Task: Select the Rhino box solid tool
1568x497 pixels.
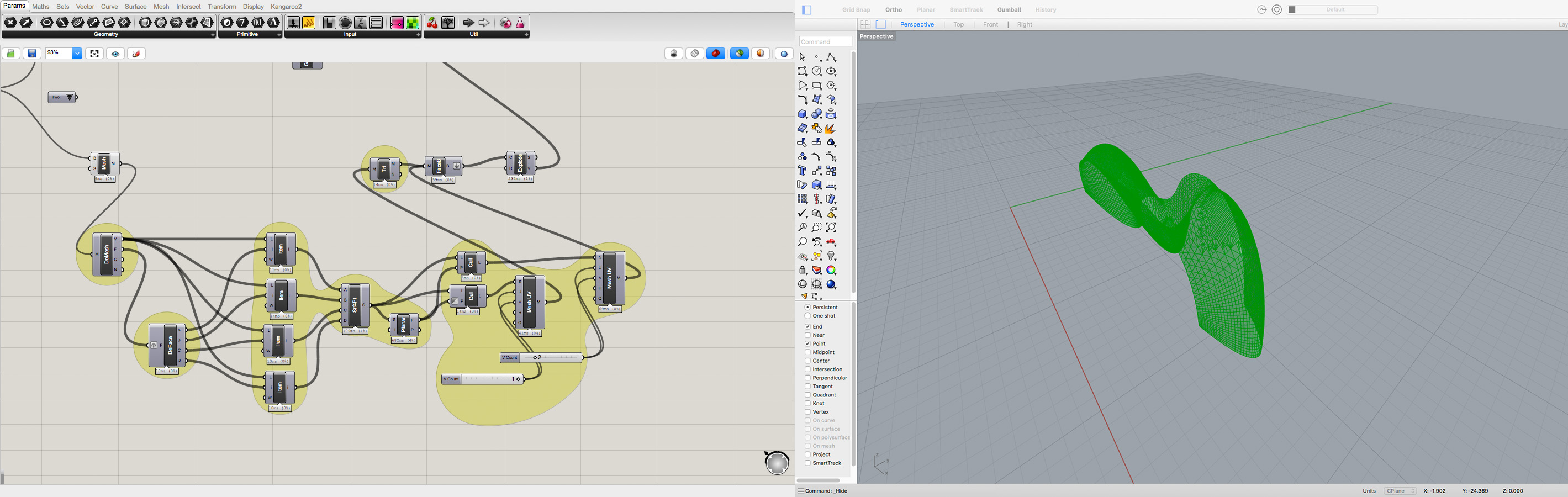Action: 803,114
